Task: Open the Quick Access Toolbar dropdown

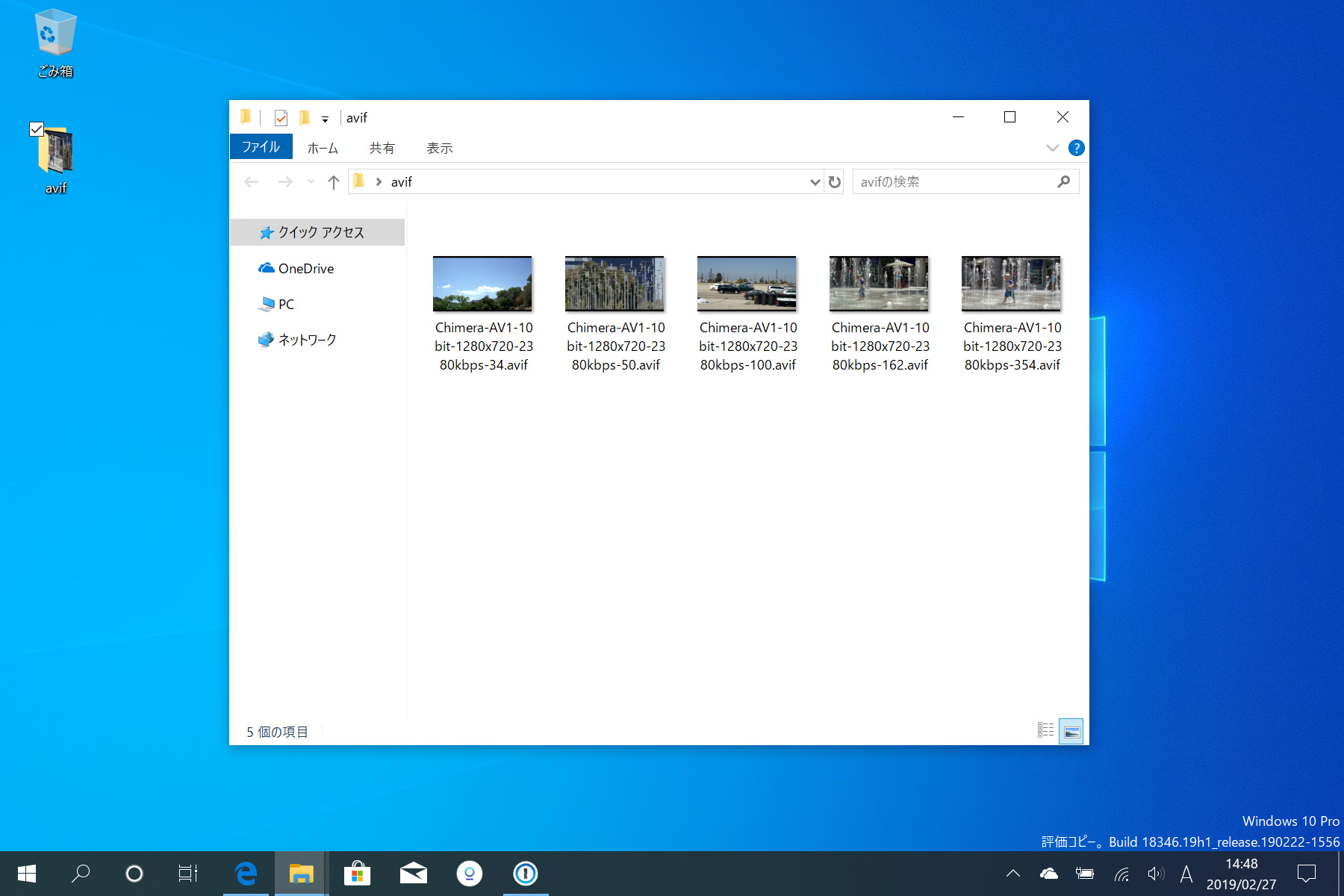Action: point(325,117)
